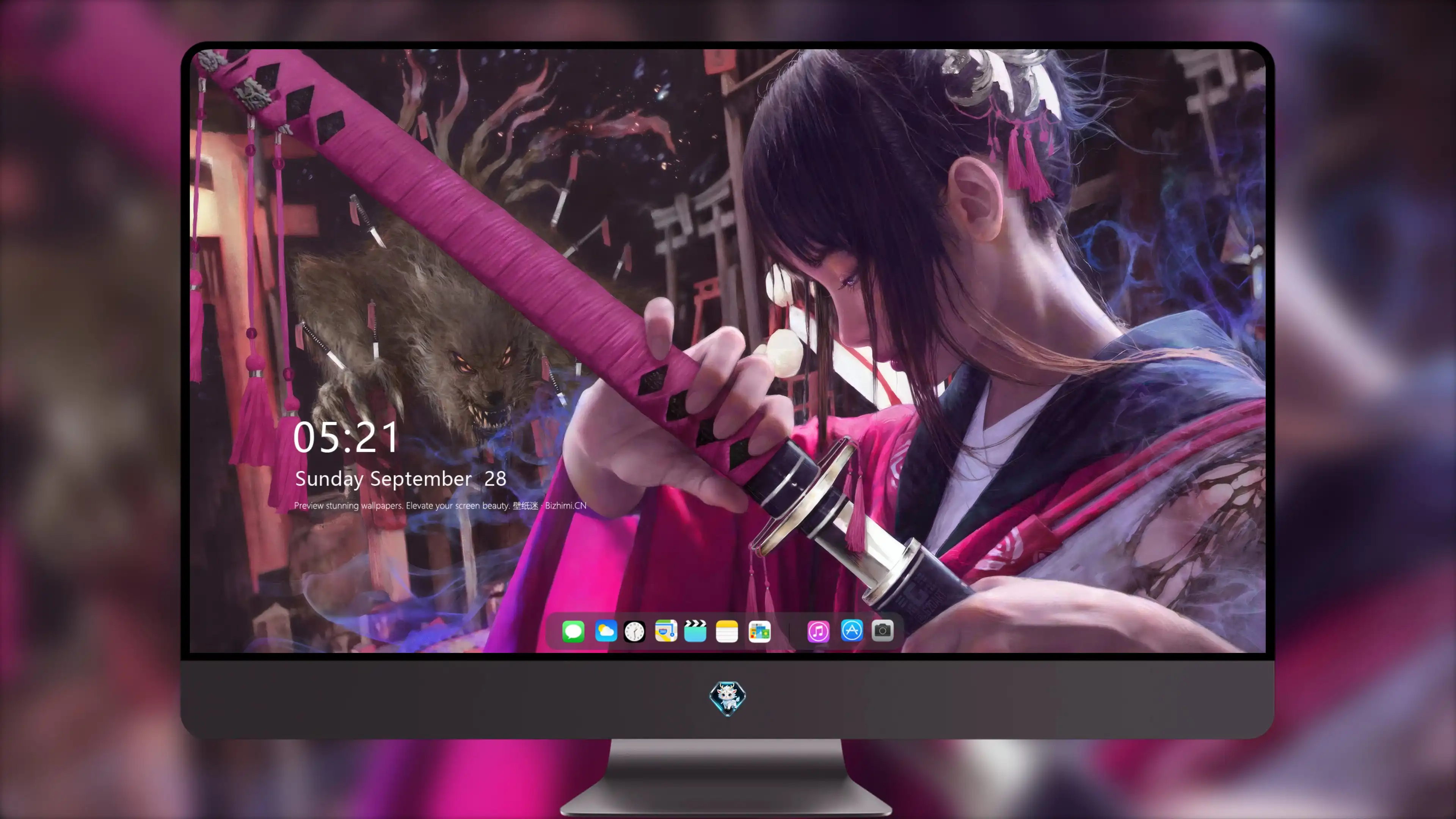Image resolution: width=1456 pixels, height=819 pixels.
Task: Launch the clapperboard Videos app in the dock
Action: (x=695, y=631)
